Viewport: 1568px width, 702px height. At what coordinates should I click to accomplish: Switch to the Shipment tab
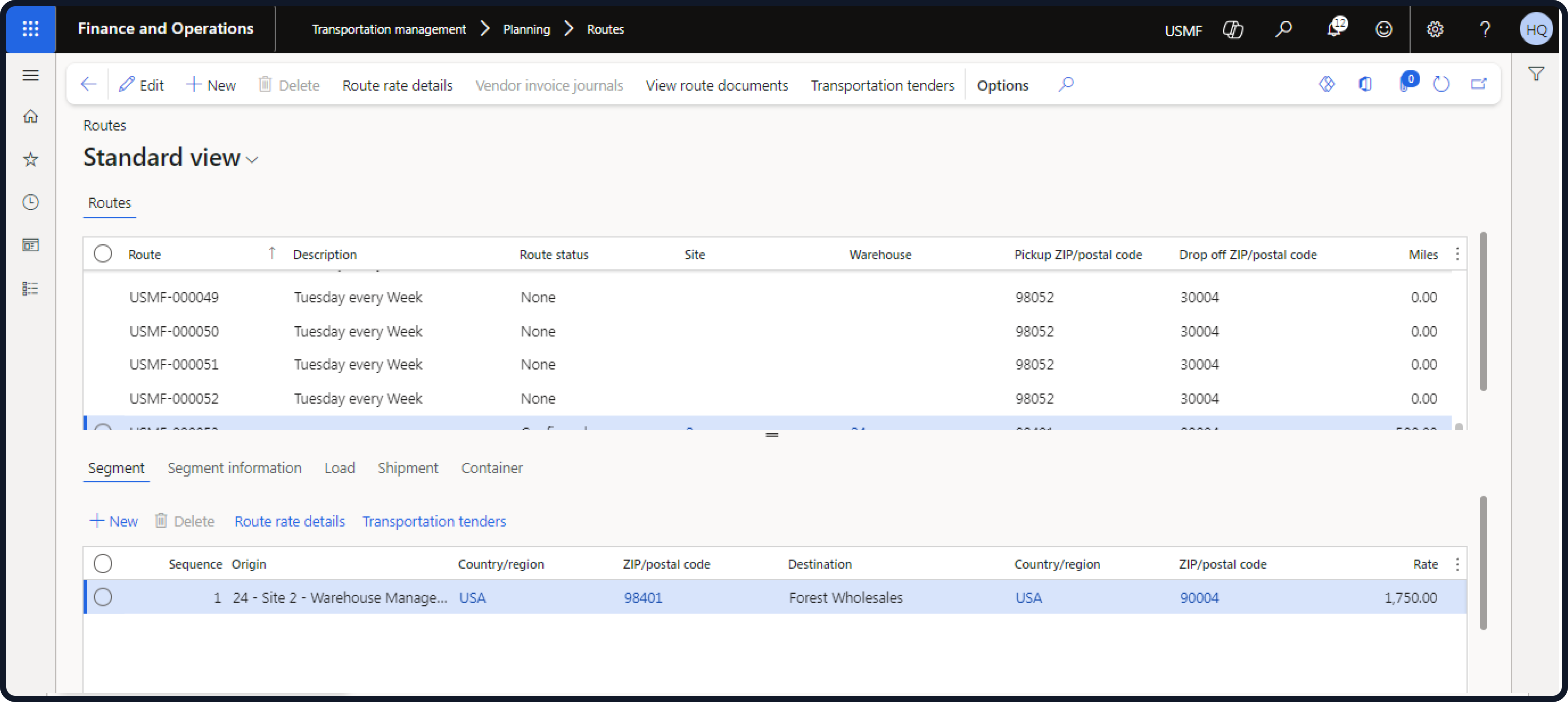pyautogui.click(x=407, y=468)
